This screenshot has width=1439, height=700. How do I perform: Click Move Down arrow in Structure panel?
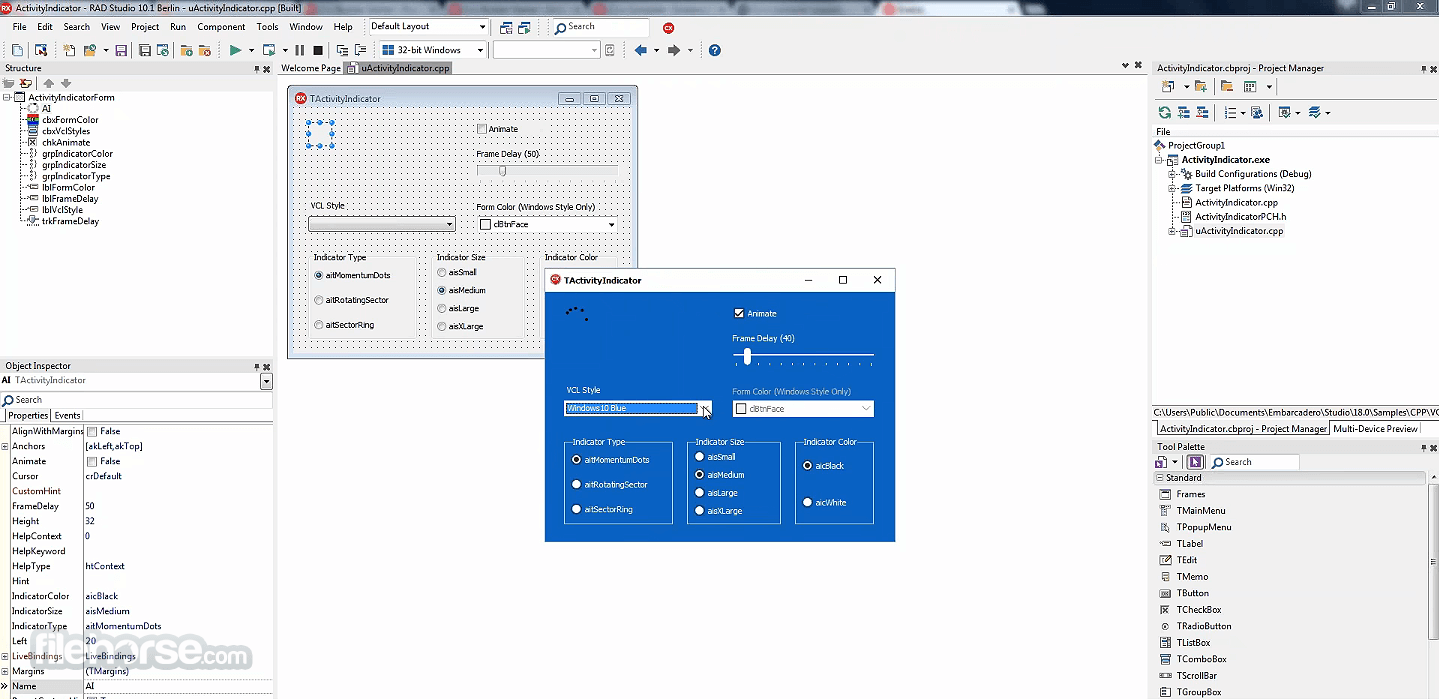(x=66, y=84)
